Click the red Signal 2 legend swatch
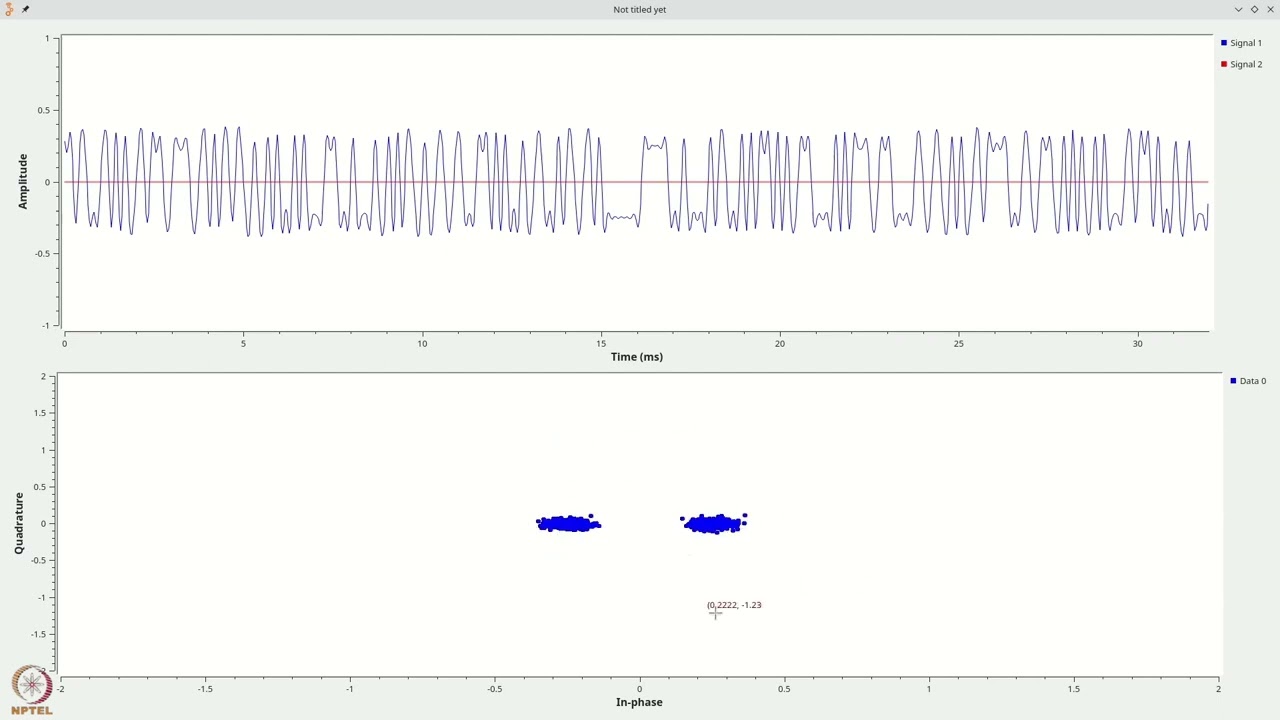Image resolution: width=1280 pixels, height=720 pixels. [1223, 64]
